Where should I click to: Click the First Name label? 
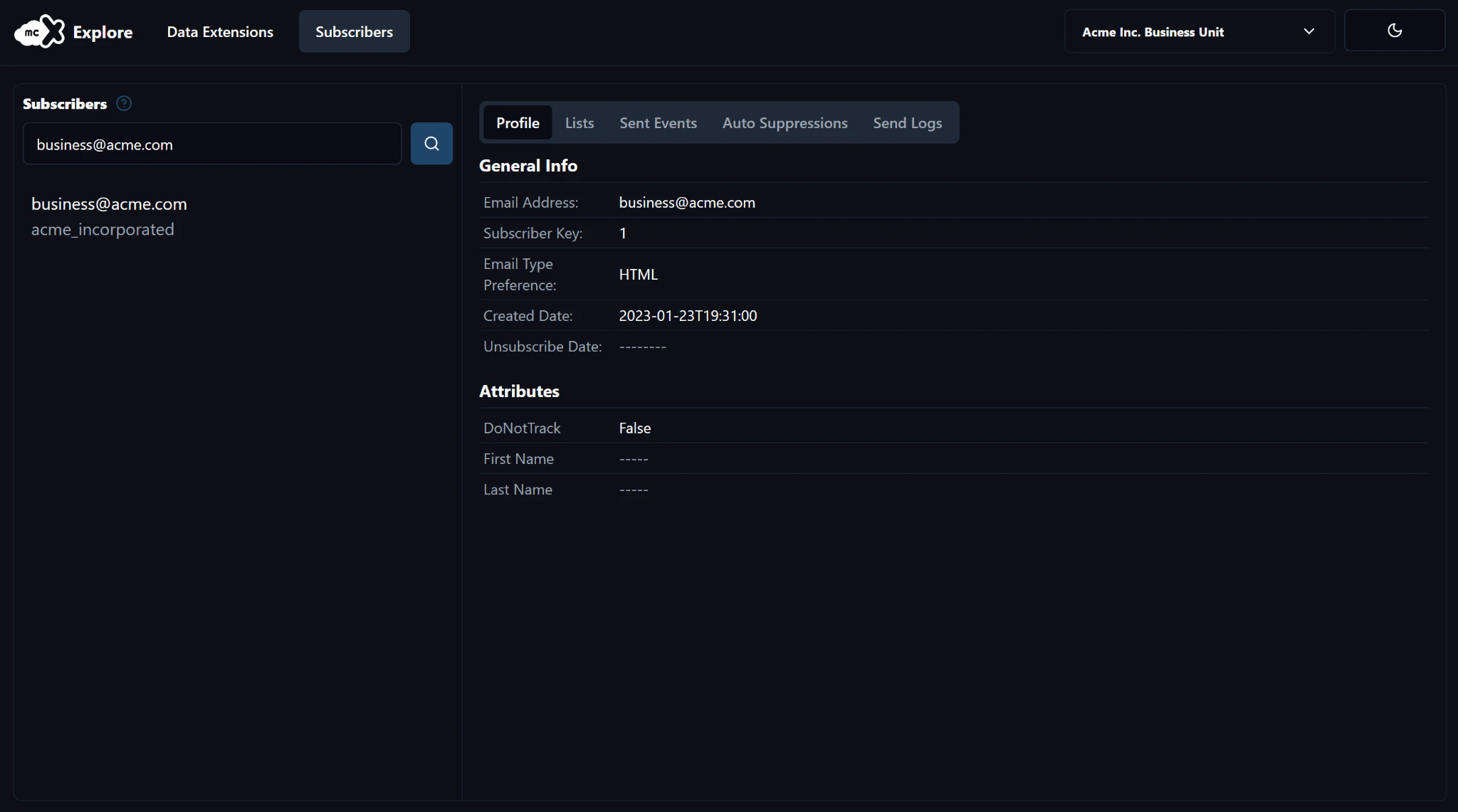click(x=518, y=459)
